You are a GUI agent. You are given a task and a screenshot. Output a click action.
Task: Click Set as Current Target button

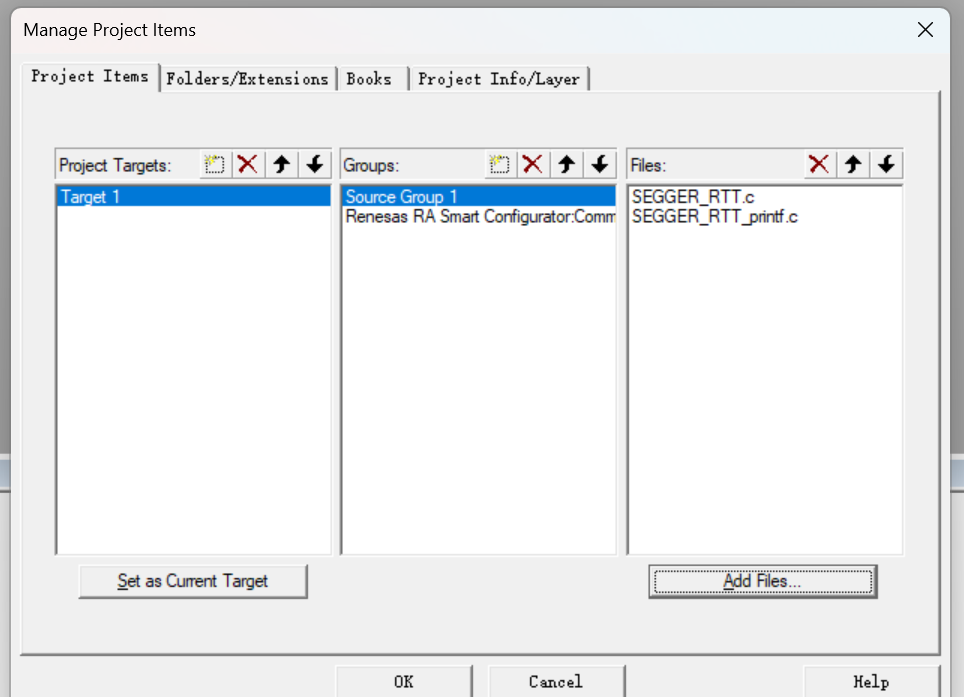[193, 581]
